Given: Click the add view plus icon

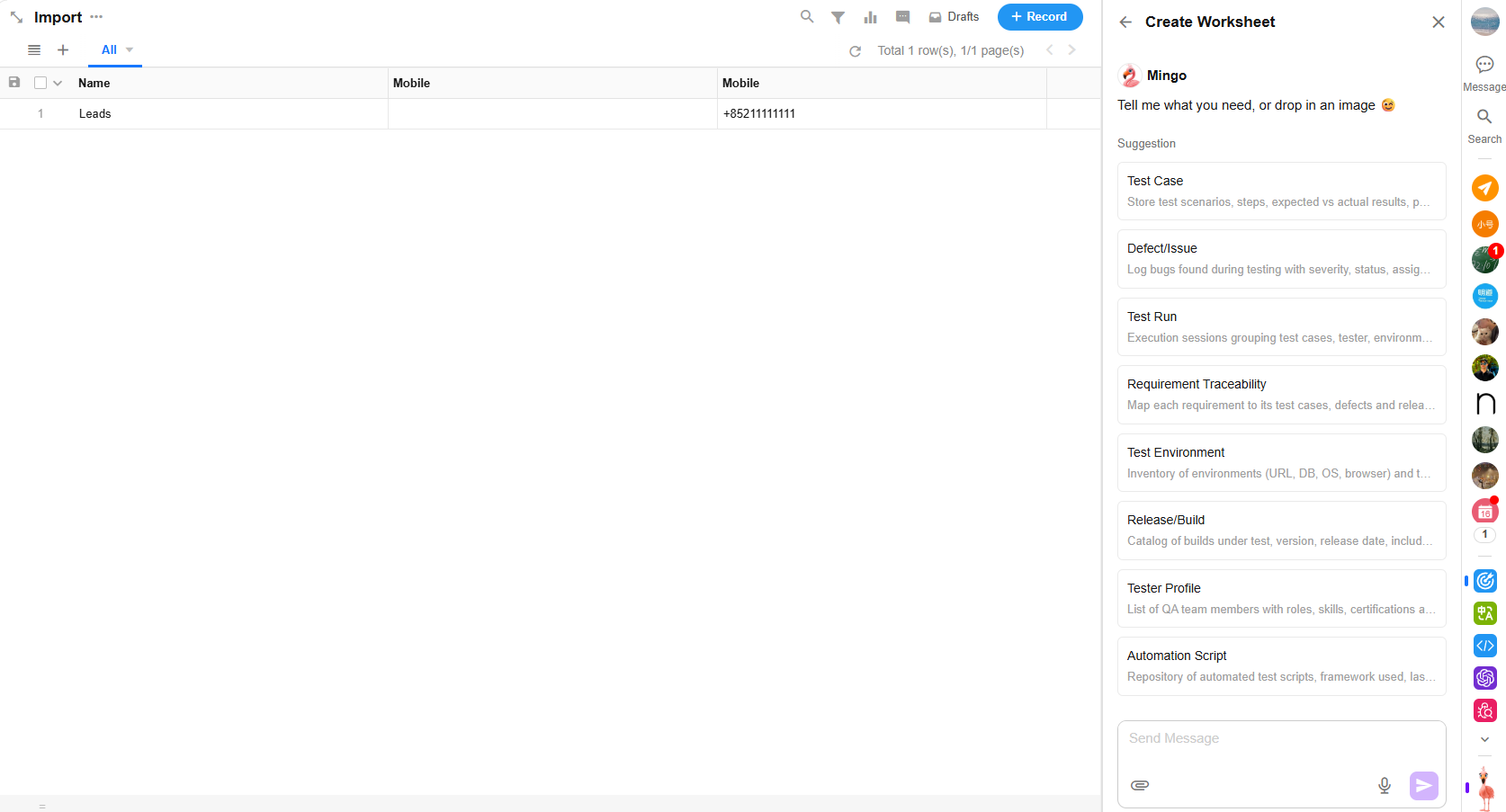Looking at the screenshot, I should 63,50.
